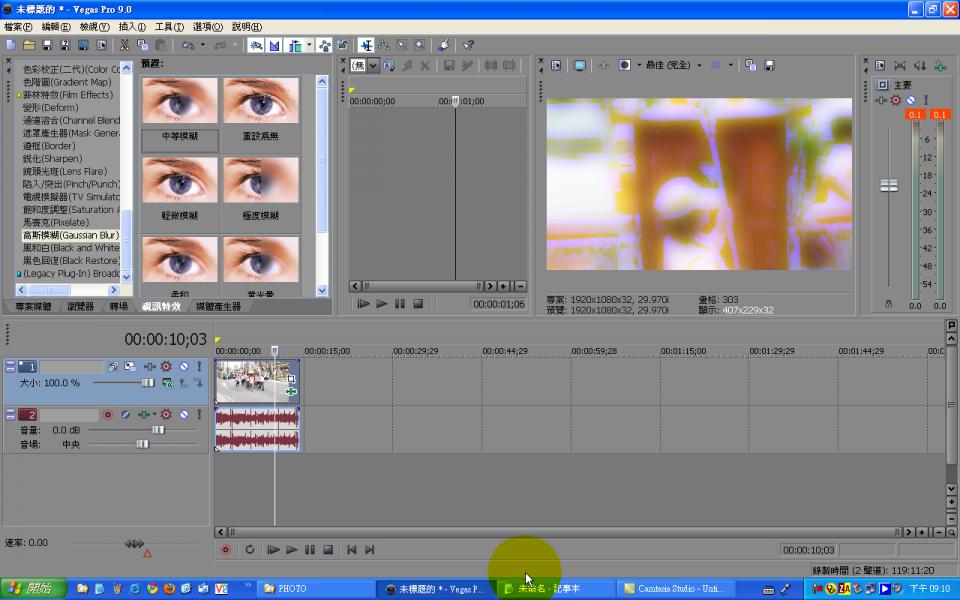Open the 插入 (Insert) menu
The width and height of the screenshot is (960, 600).
click(131, 27)
